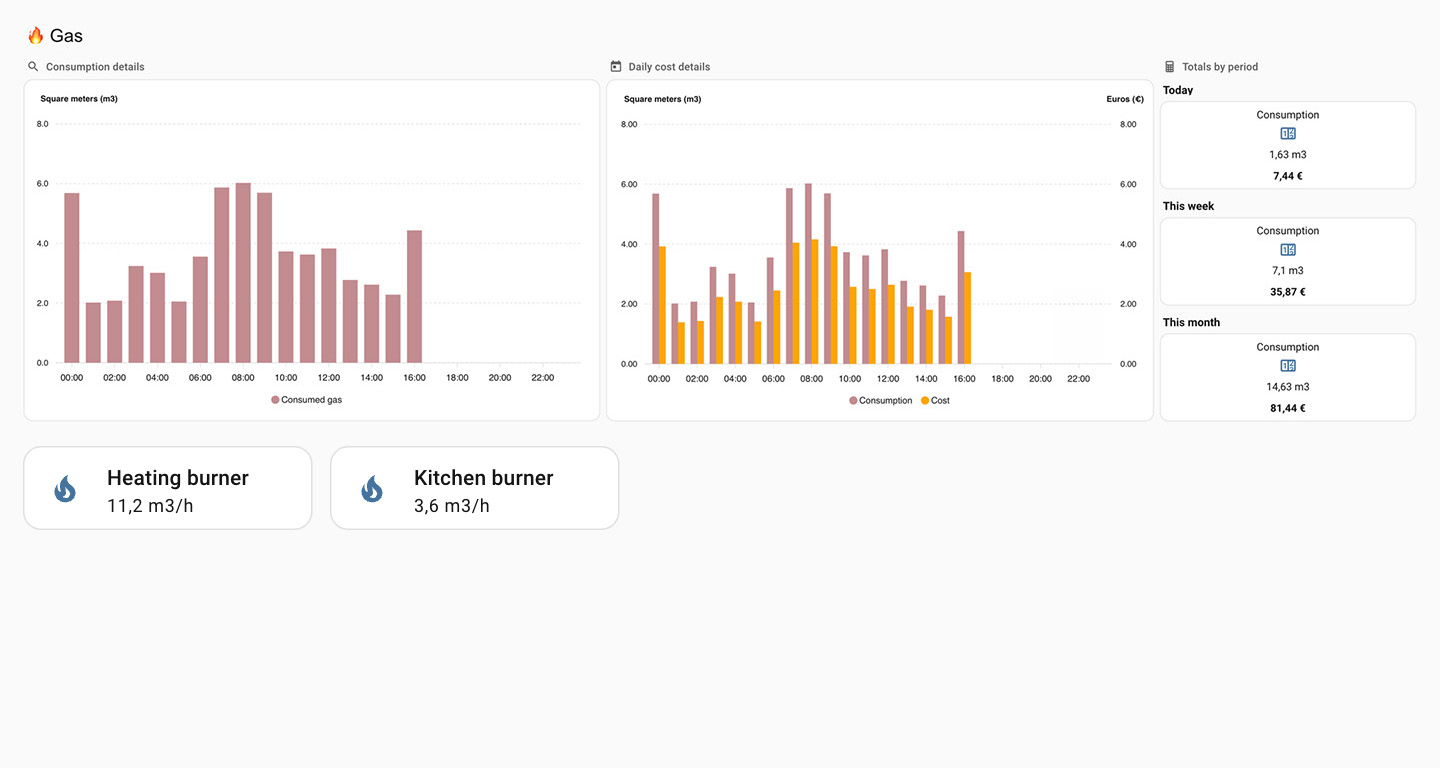The image size is (1440, 768).
Task: Click the counter icon in the Today card
Action: [x=1288, y=134]
